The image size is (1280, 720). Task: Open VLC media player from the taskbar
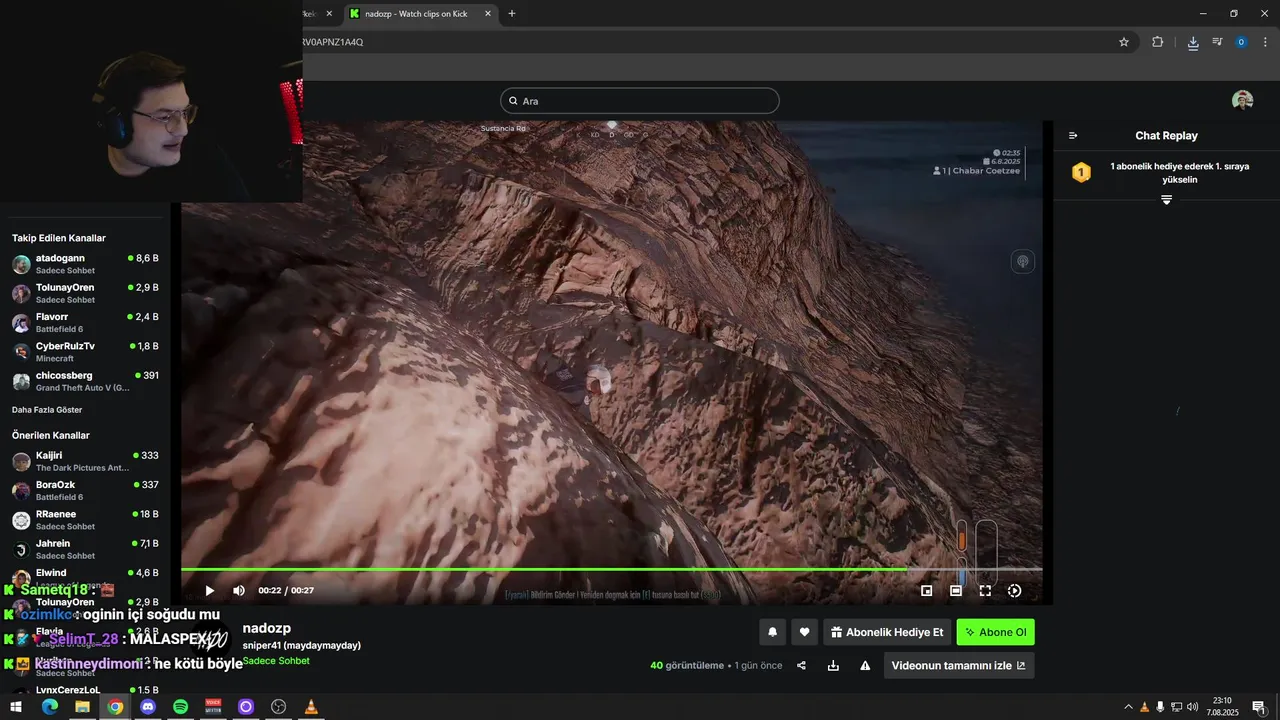pyautogui.click(x=311, y=707)
